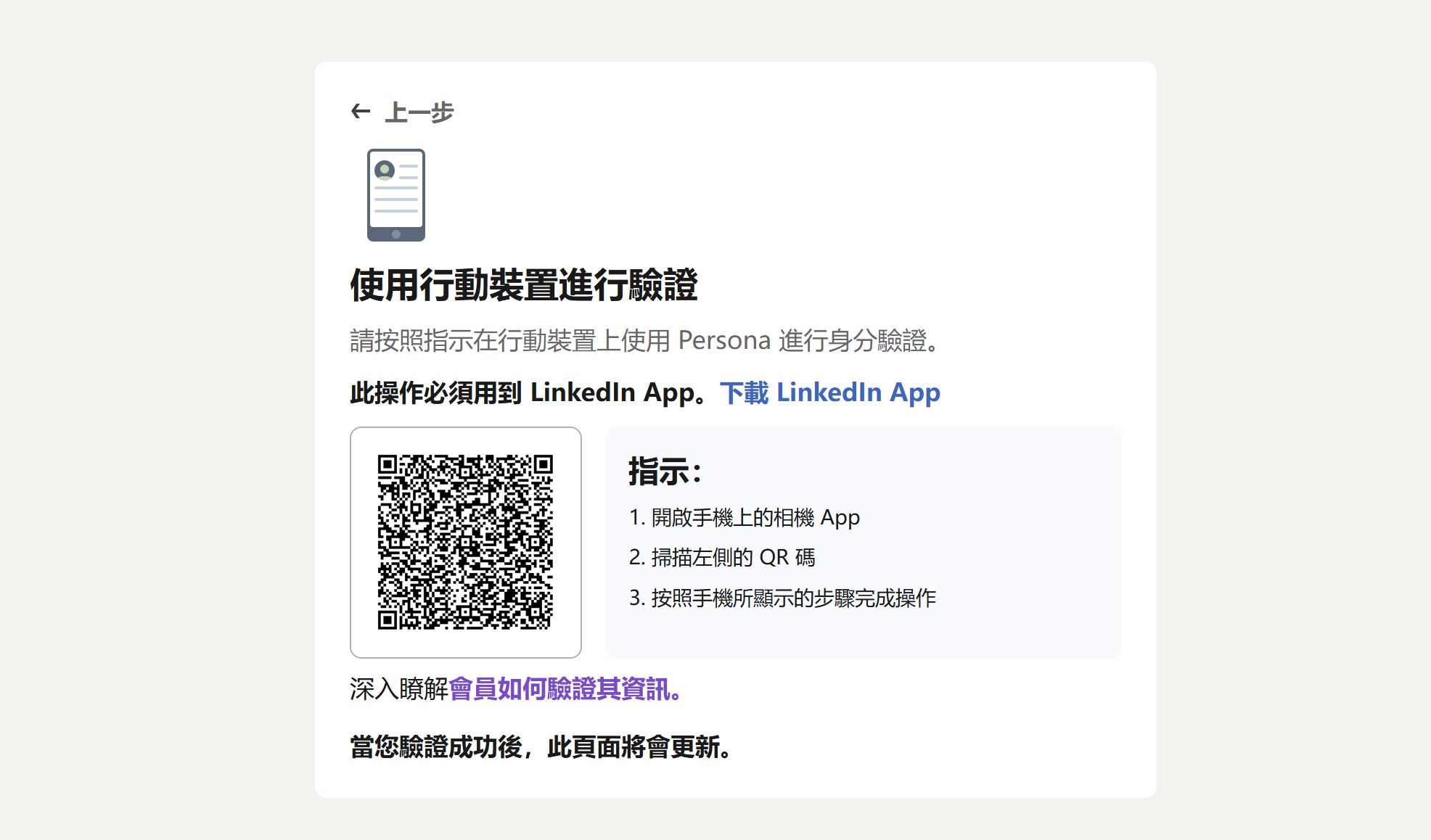The width and height of the screenshot is (1431, 840).
Task: Go back via 上一步 label
Action: [419, 112]
